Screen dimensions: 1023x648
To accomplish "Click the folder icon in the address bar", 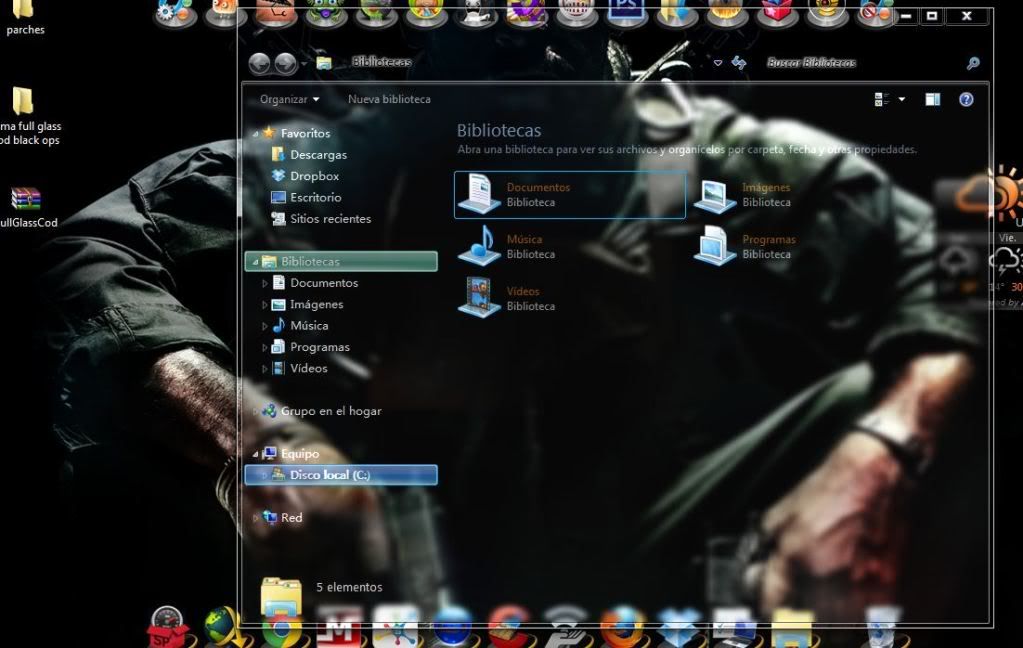I will tap(324, 63).
